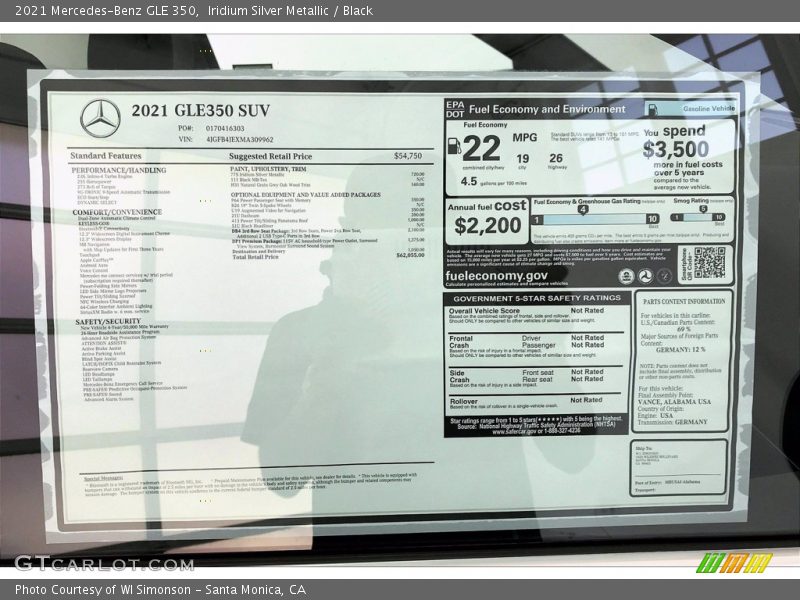Click the 2021 GLE350 SUV heading
The image size is (800, 600).
click(201, 111)
